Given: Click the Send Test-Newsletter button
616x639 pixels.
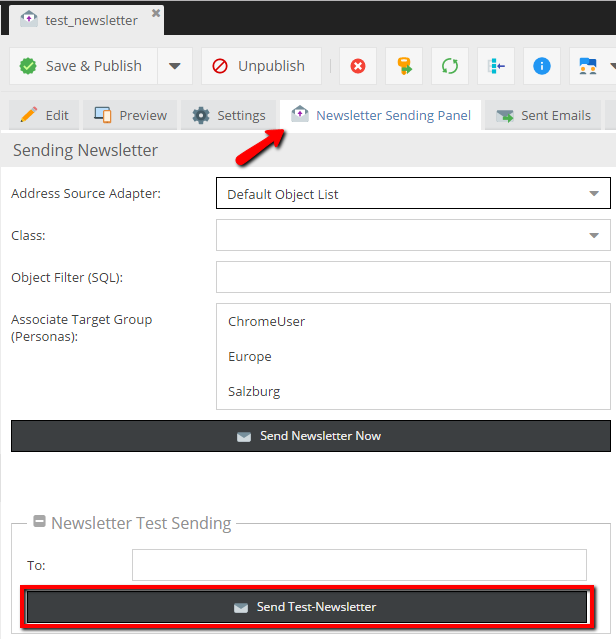Looking at the screenshot, I should pos(306,607).
